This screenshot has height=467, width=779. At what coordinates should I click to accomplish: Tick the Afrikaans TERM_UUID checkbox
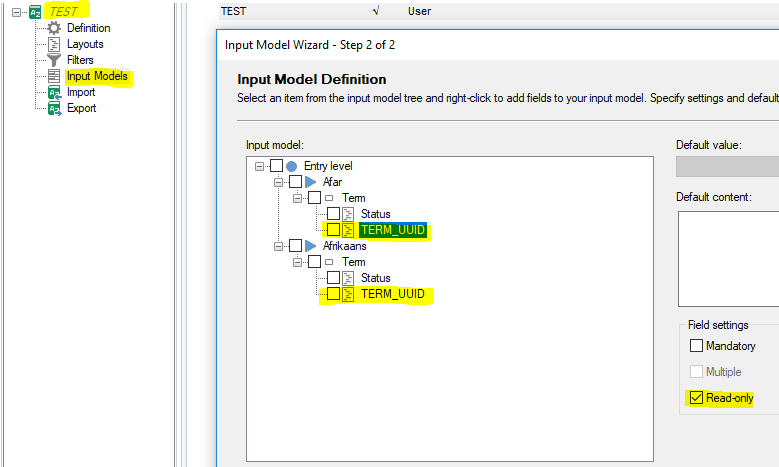pyautogui.click(x=332, y=294)
